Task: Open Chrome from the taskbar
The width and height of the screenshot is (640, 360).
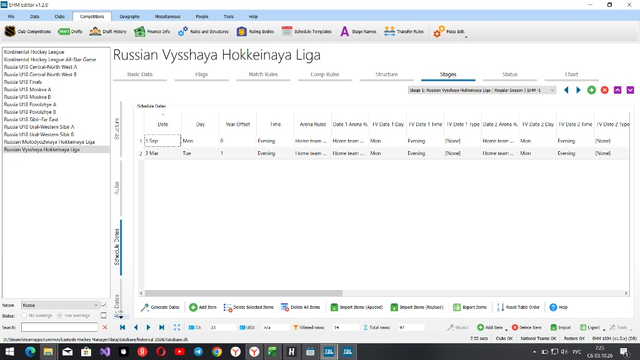Action: coord(217,352)
